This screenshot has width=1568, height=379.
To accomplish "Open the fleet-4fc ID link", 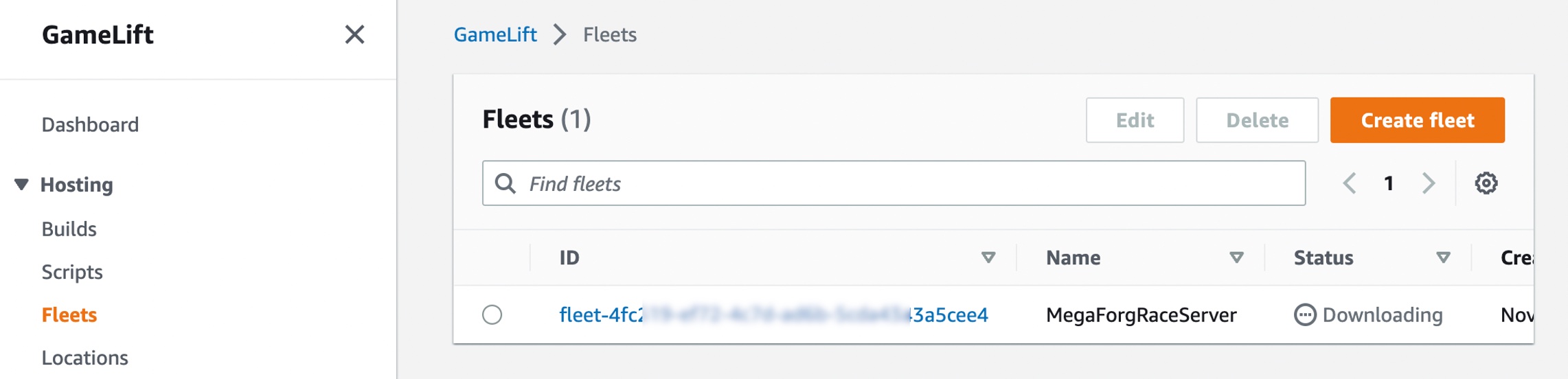I will tap(774, 315).
